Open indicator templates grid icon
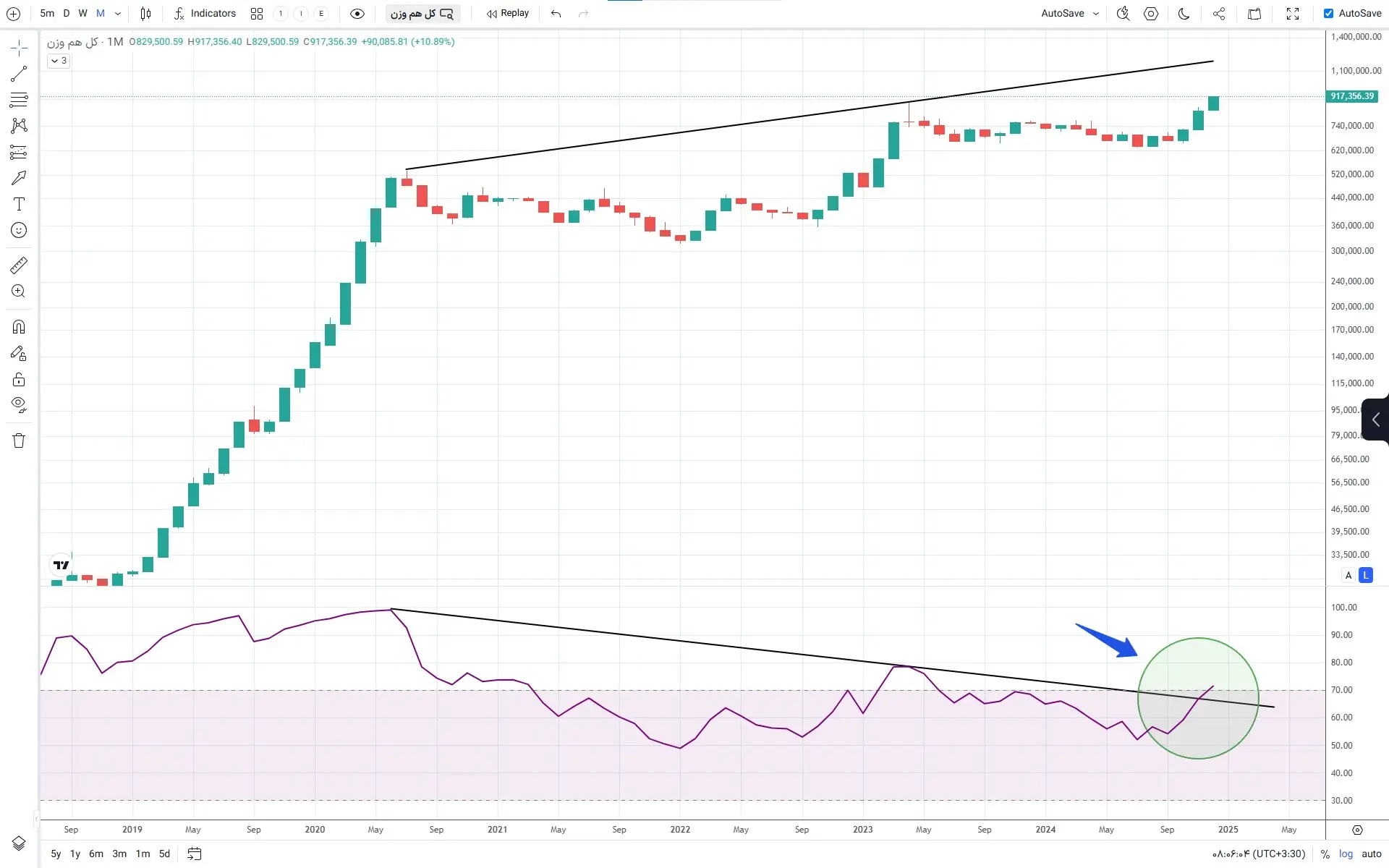 pyautogui.click(x=256, y=14)
